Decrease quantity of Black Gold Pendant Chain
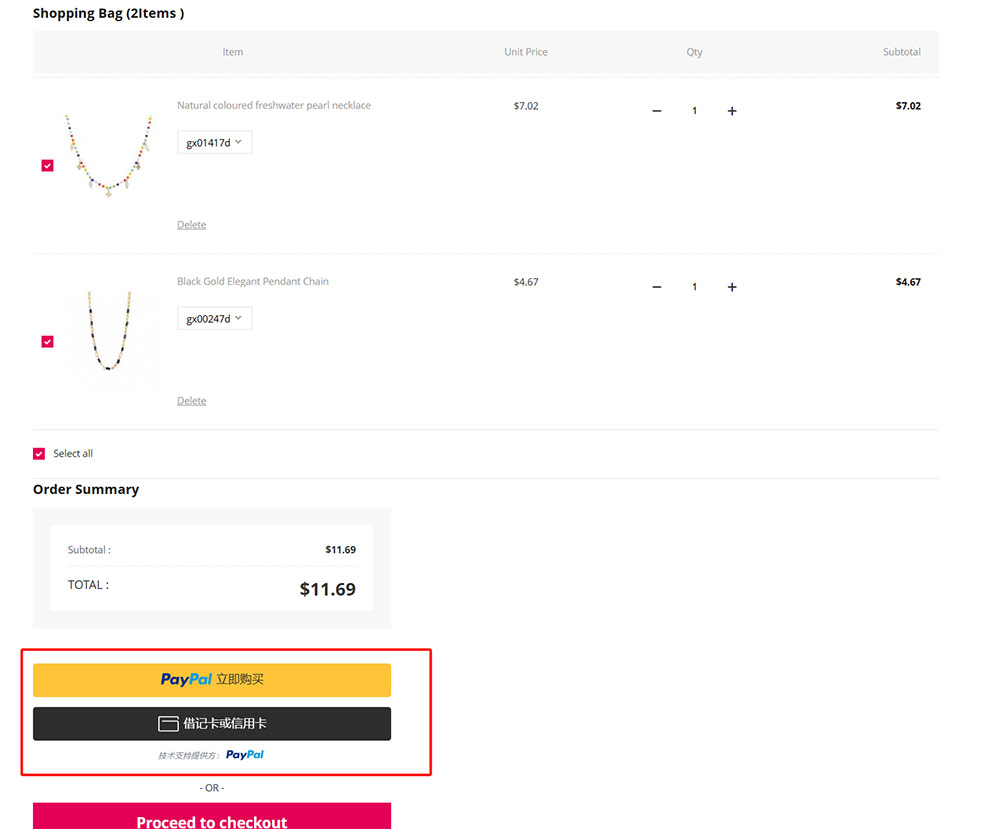Screen dimensions: 1000x829 pyautogui.click(x=656, y=287)
